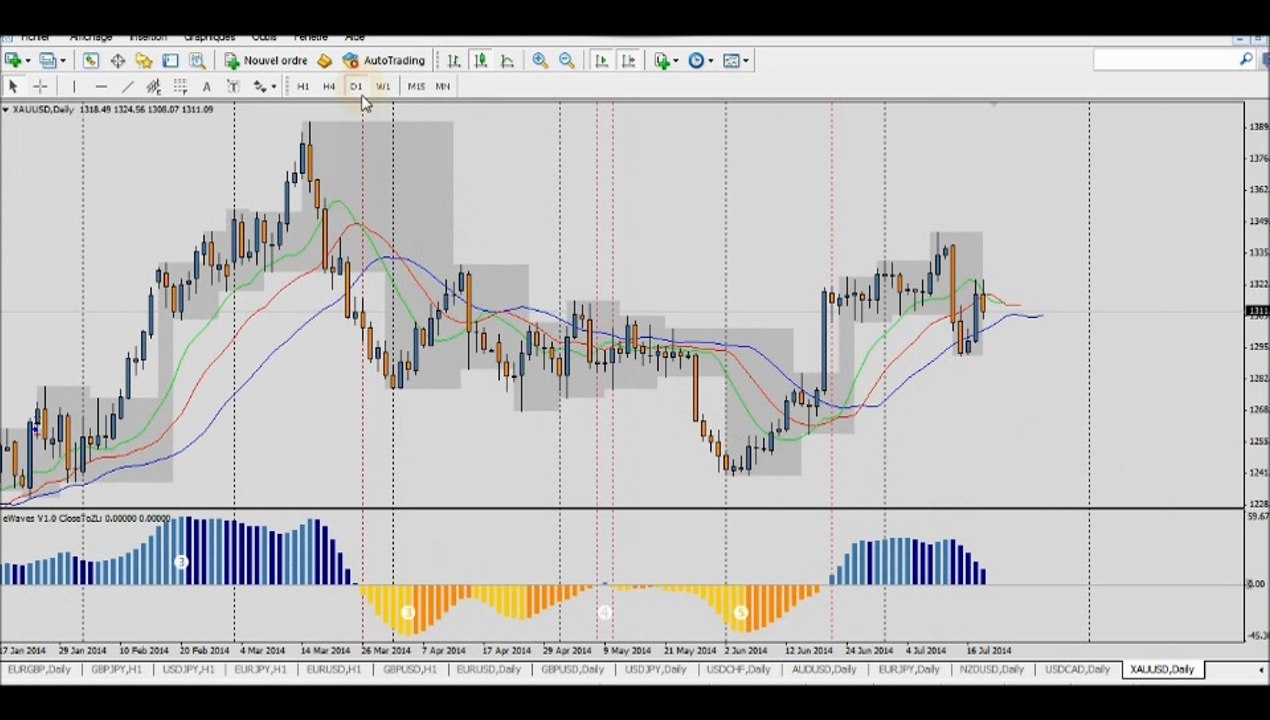Switch to GBPJPY,H1 chart tab
Image resolution: width=1270 pixels, height=720 pixels.
click(x=116, y=669)
